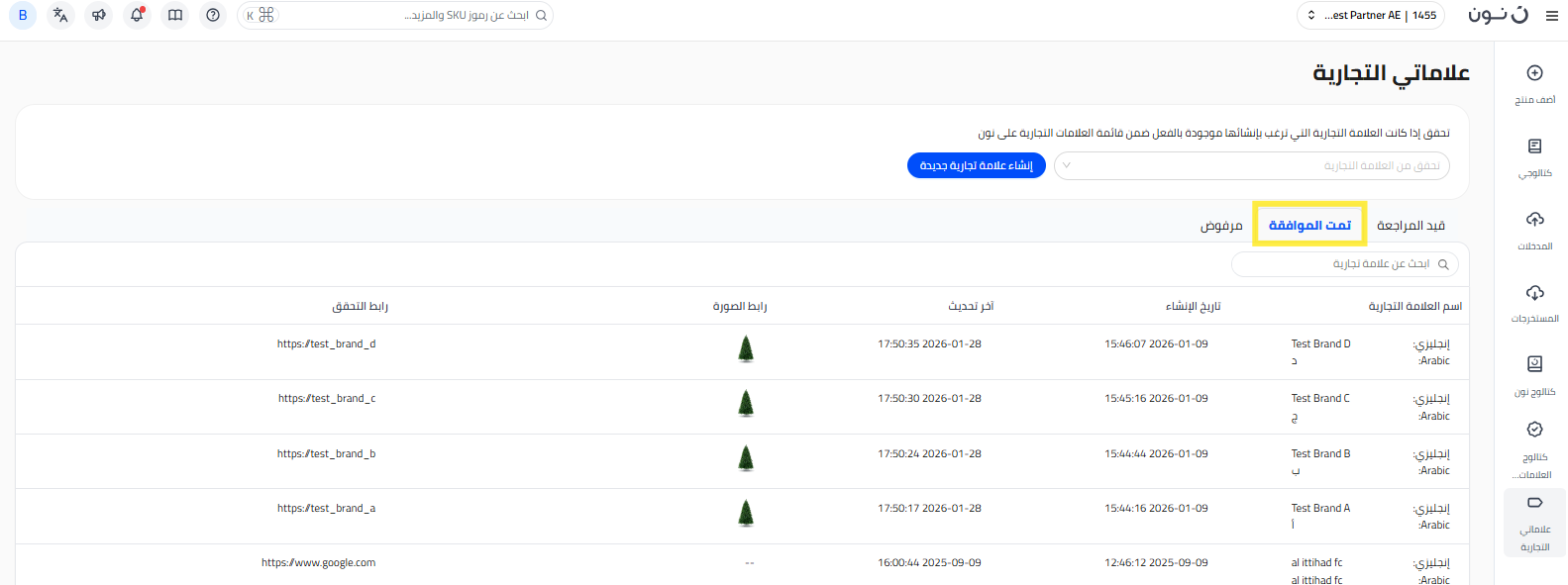The width and height of the screenshot is (1568, 585).
Task: Go to كتالوجي in the sidebar
Action: click(1534, 147)
